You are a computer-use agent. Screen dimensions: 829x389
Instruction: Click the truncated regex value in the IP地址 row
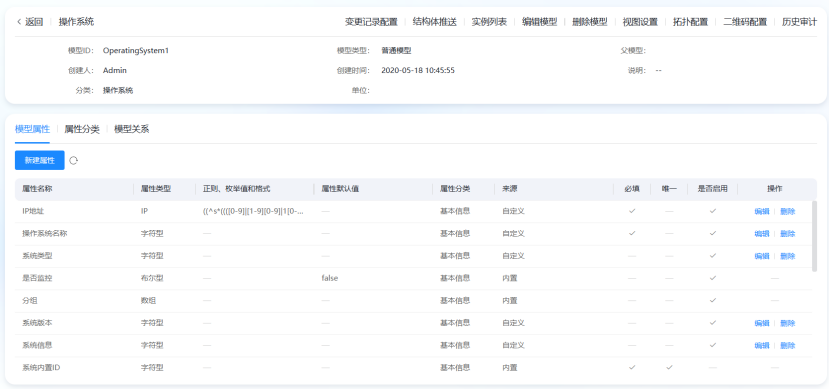pyautogui.click(x=253, y=211)
